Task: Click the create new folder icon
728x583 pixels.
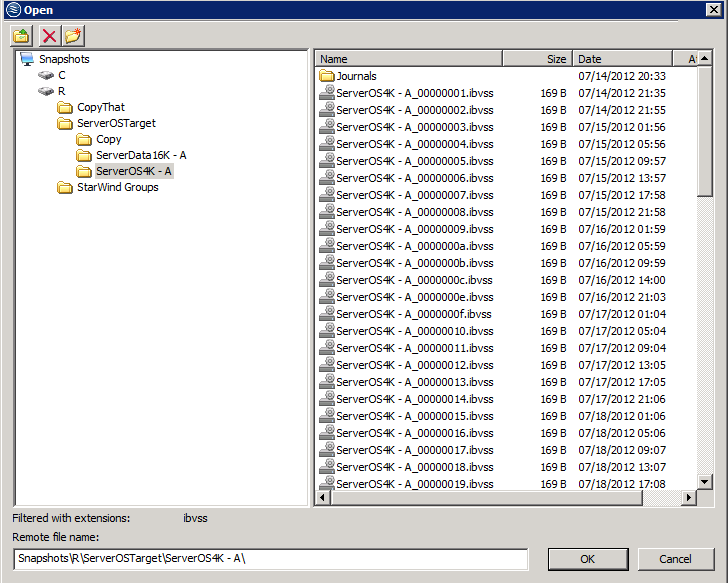Action: (x=73, y=36)
